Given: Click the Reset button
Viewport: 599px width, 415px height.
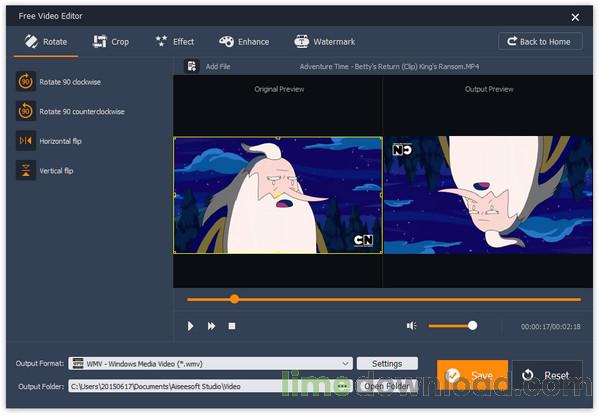Looking at the screenshot, I should point(547,375).
